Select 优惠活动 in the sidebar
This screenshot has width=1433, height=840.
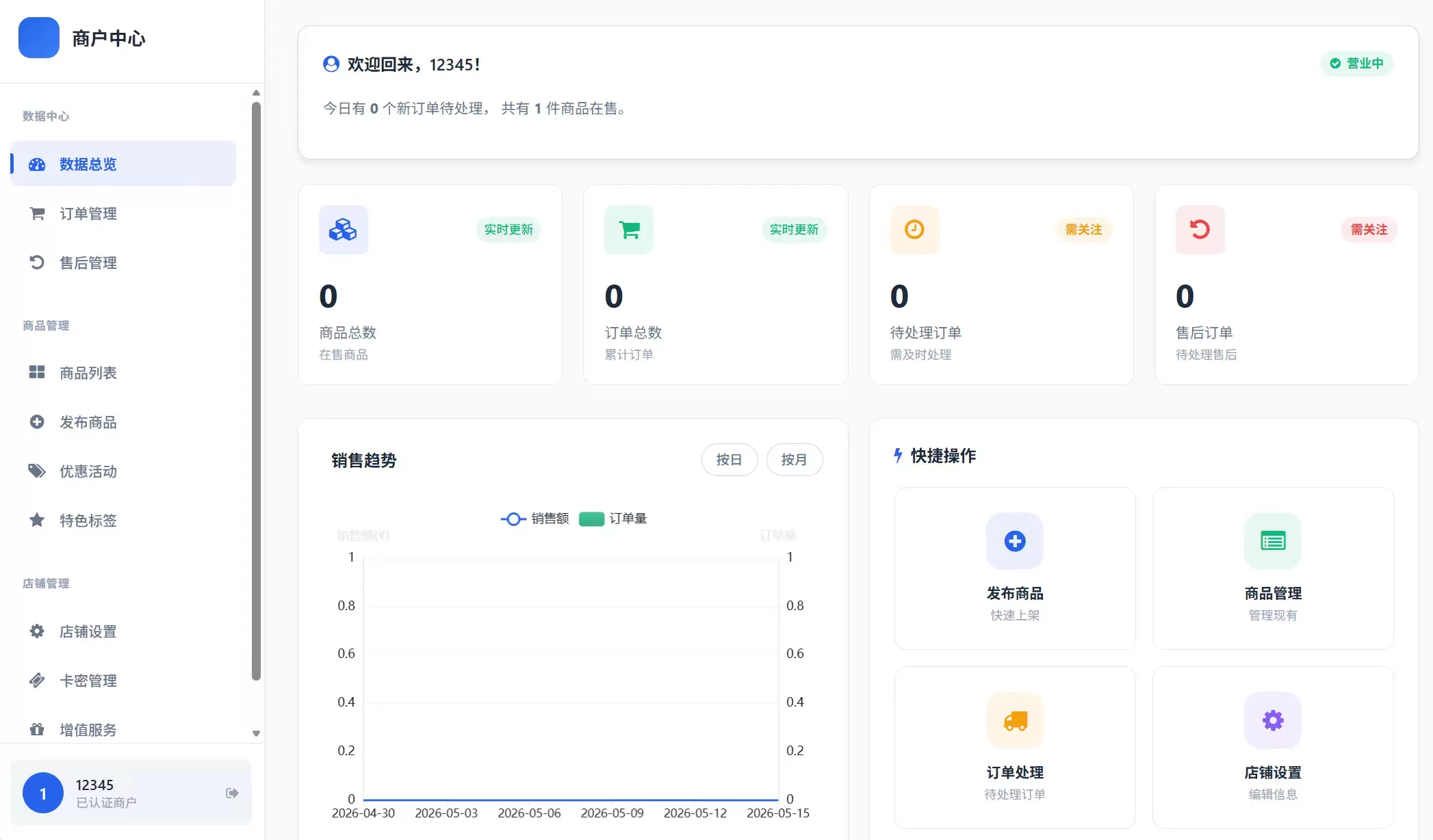coord(123,471)
